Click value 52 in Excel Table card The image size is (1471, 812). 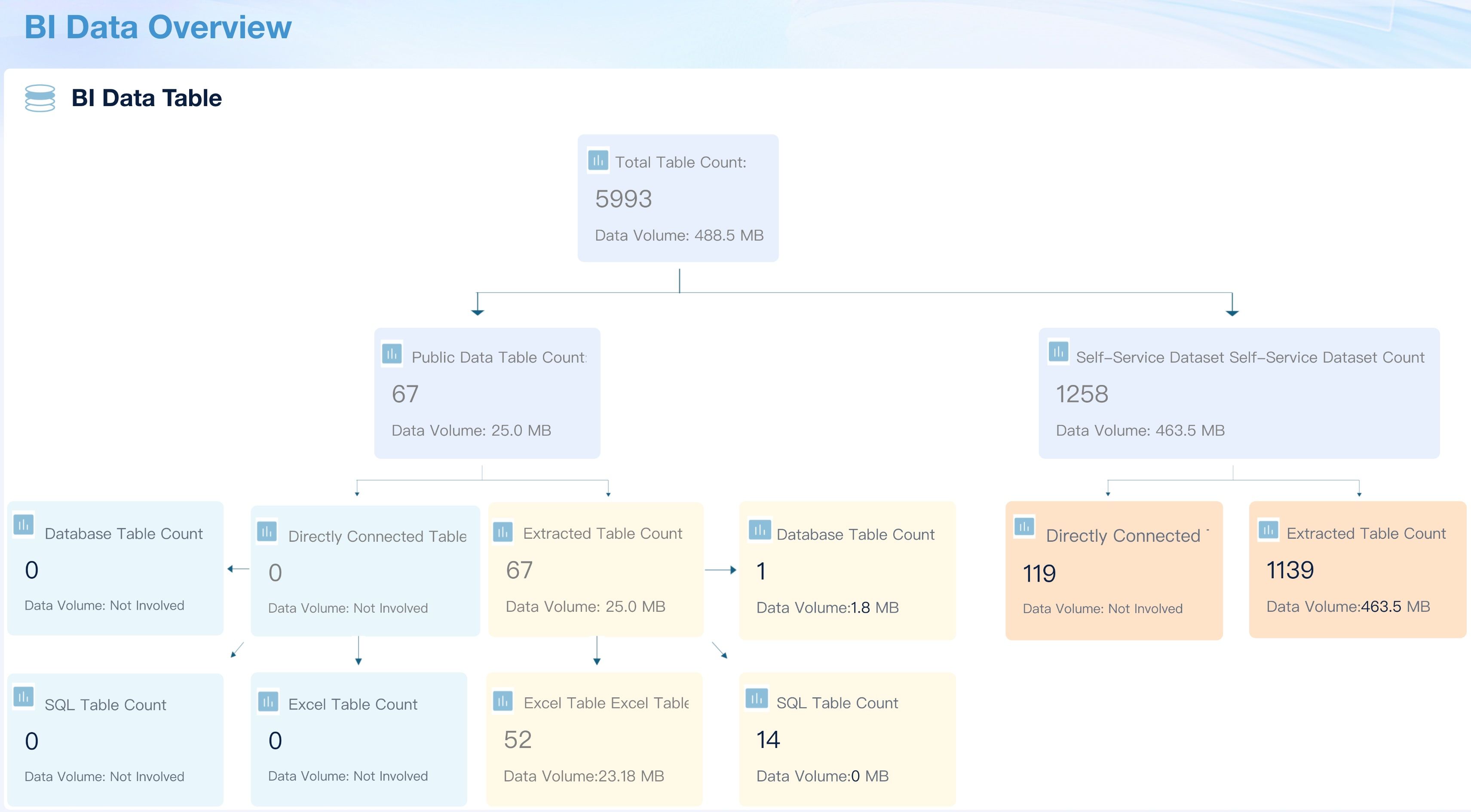tap(518, 739)
